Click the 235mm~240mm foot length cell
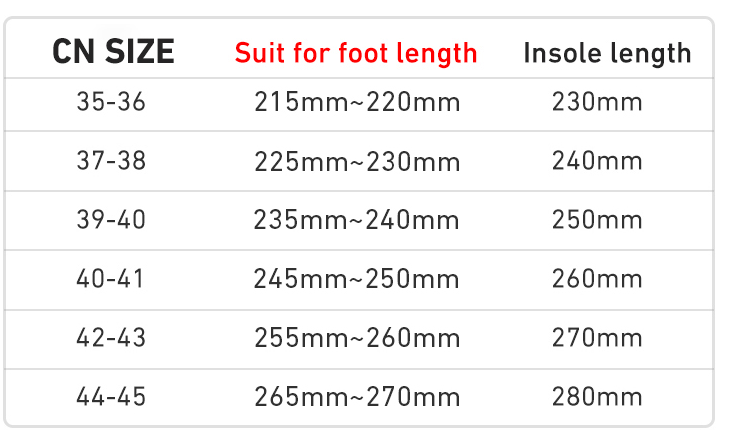Image resolution: width=748 pixels, height=433 pixels. coord(357,220)
